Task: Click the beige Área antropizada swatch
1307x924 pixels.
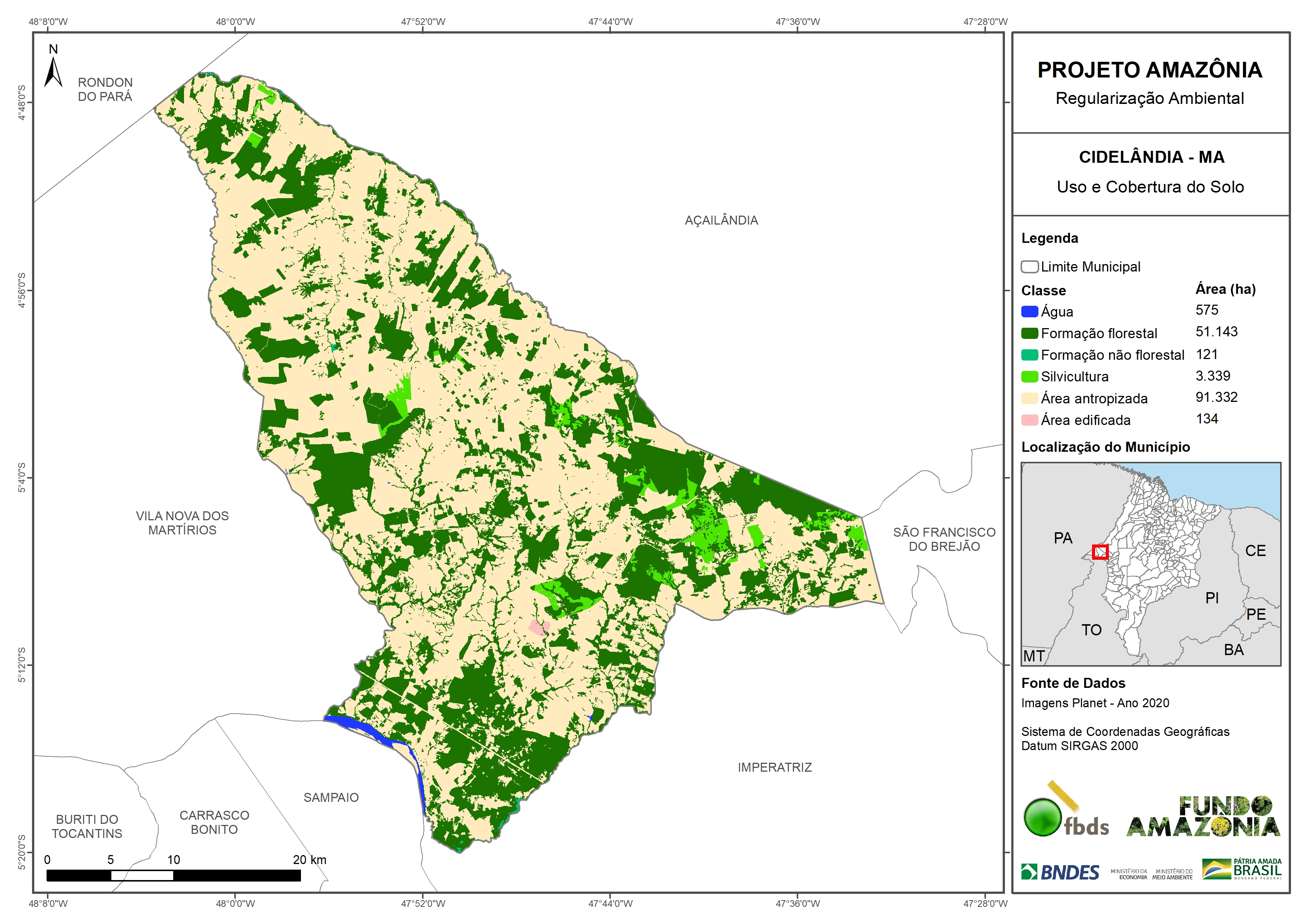Action: pos(1029,398)
